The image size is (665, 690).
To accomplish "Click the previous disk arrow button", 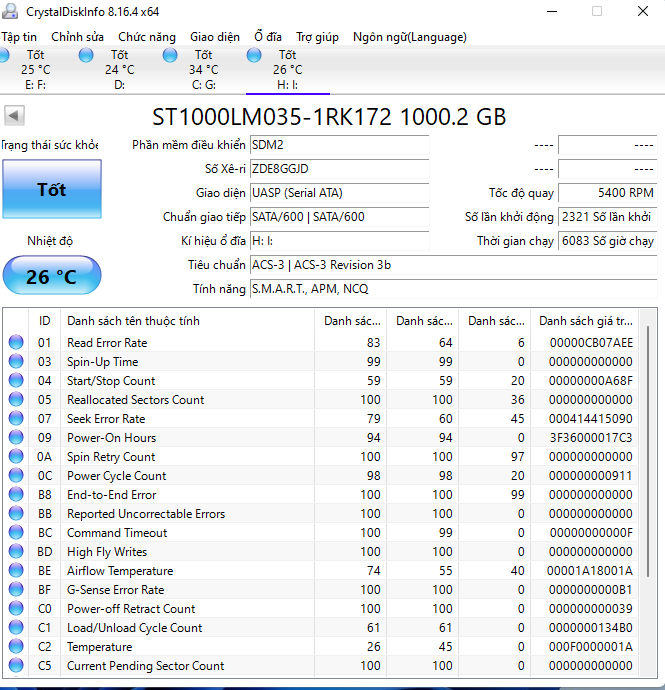I will click(14, 116).
